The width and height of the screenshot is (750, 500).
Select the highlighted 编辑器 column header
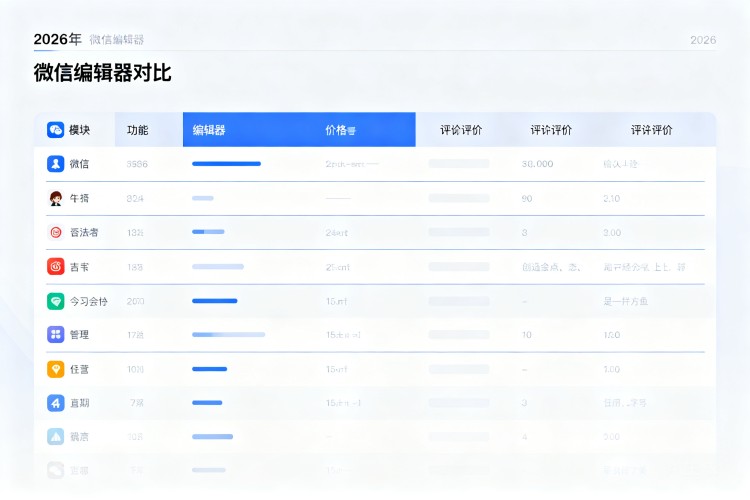click(209, 130)
